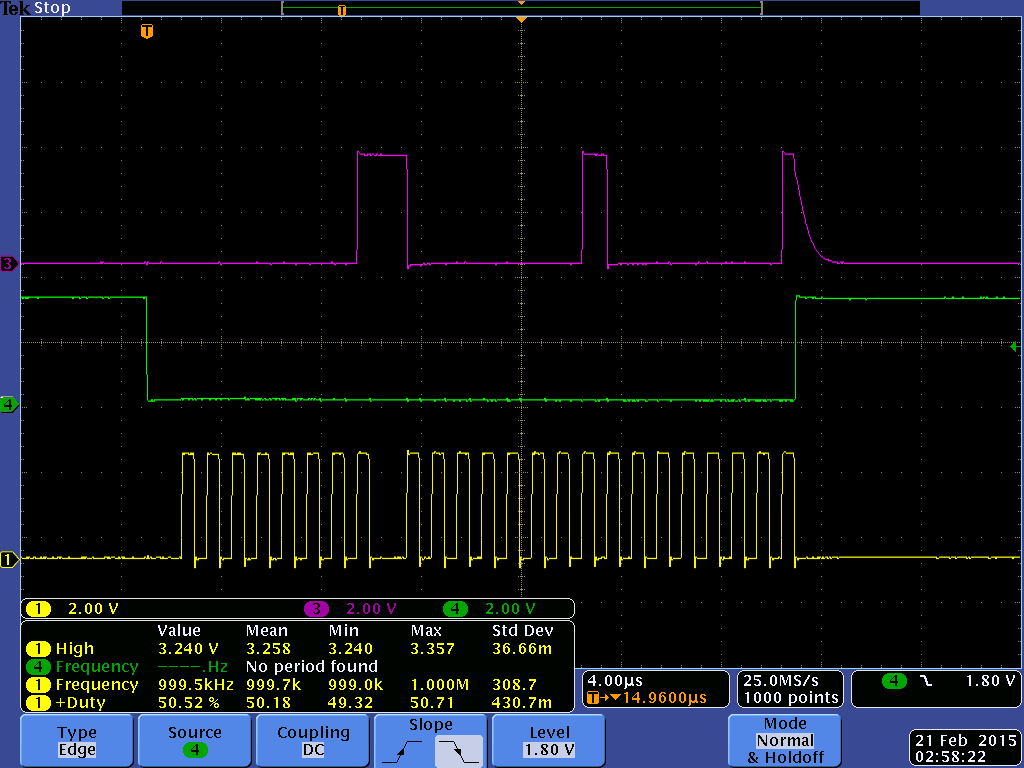
Task: Click the 21 Feb 2015 date display
Action: click(965, 741)
